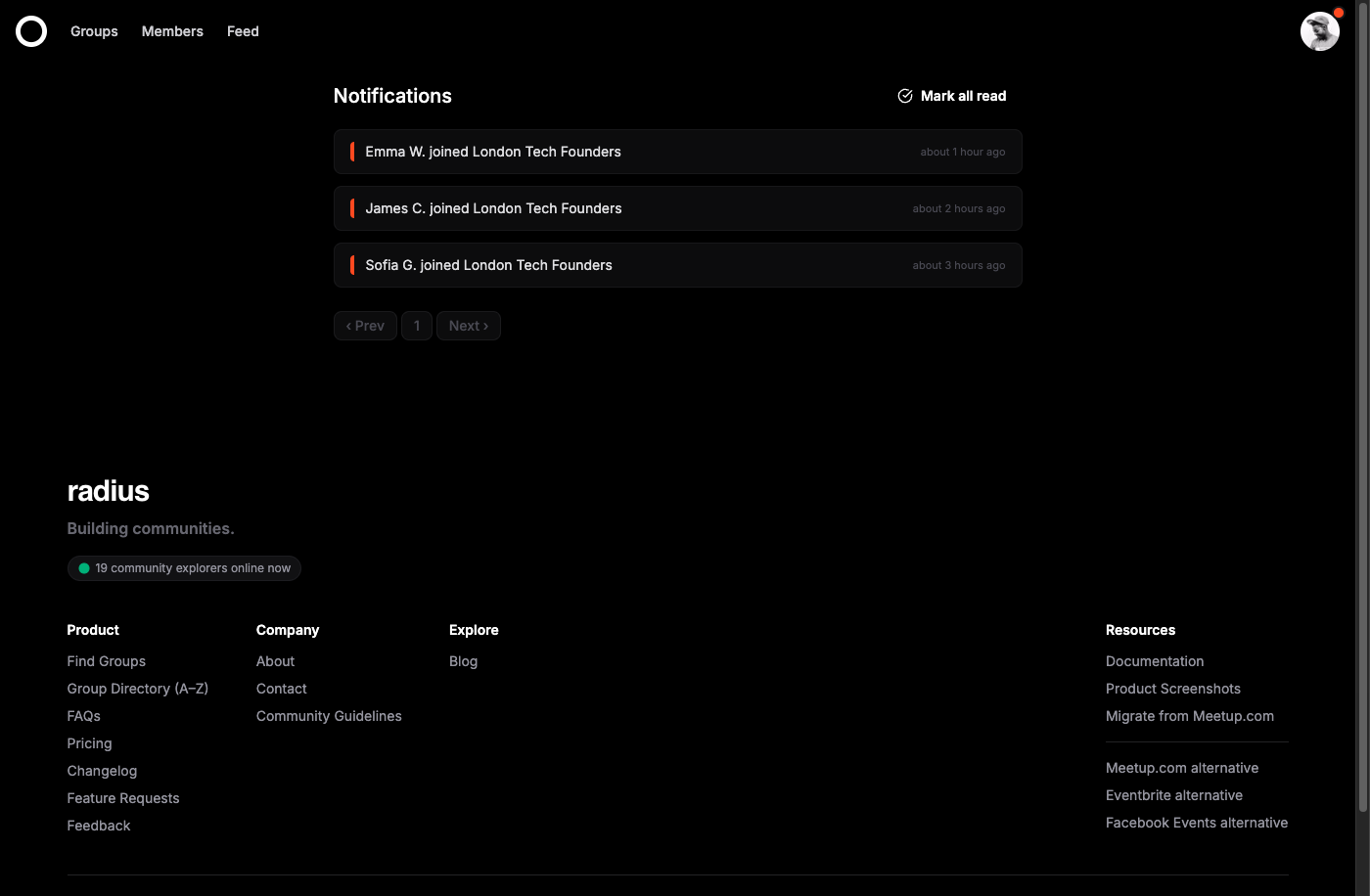1370x896 pixels.
Task: View the Pricing page
Action: [x=89, y=743]
